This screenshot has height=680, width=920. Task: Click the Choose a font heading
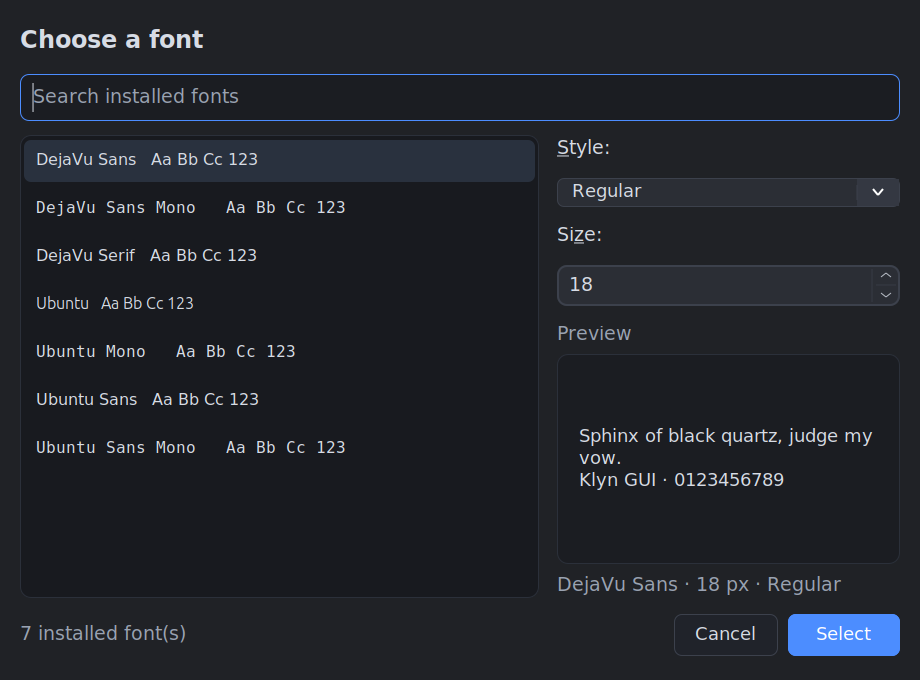coord(111,40)
